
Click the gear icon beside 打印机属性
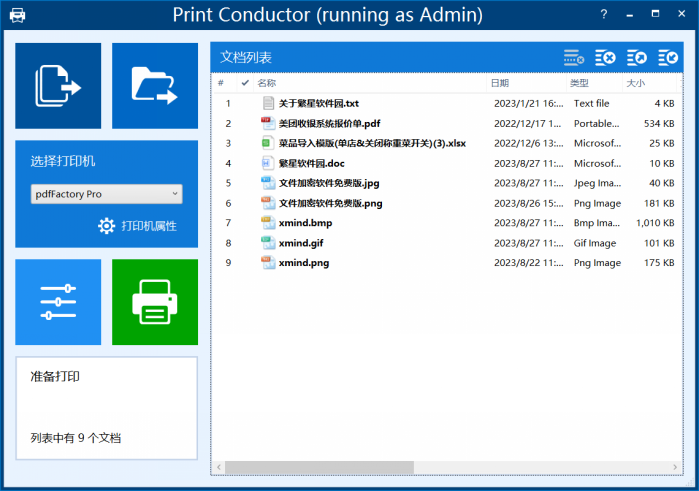[107, 226]
